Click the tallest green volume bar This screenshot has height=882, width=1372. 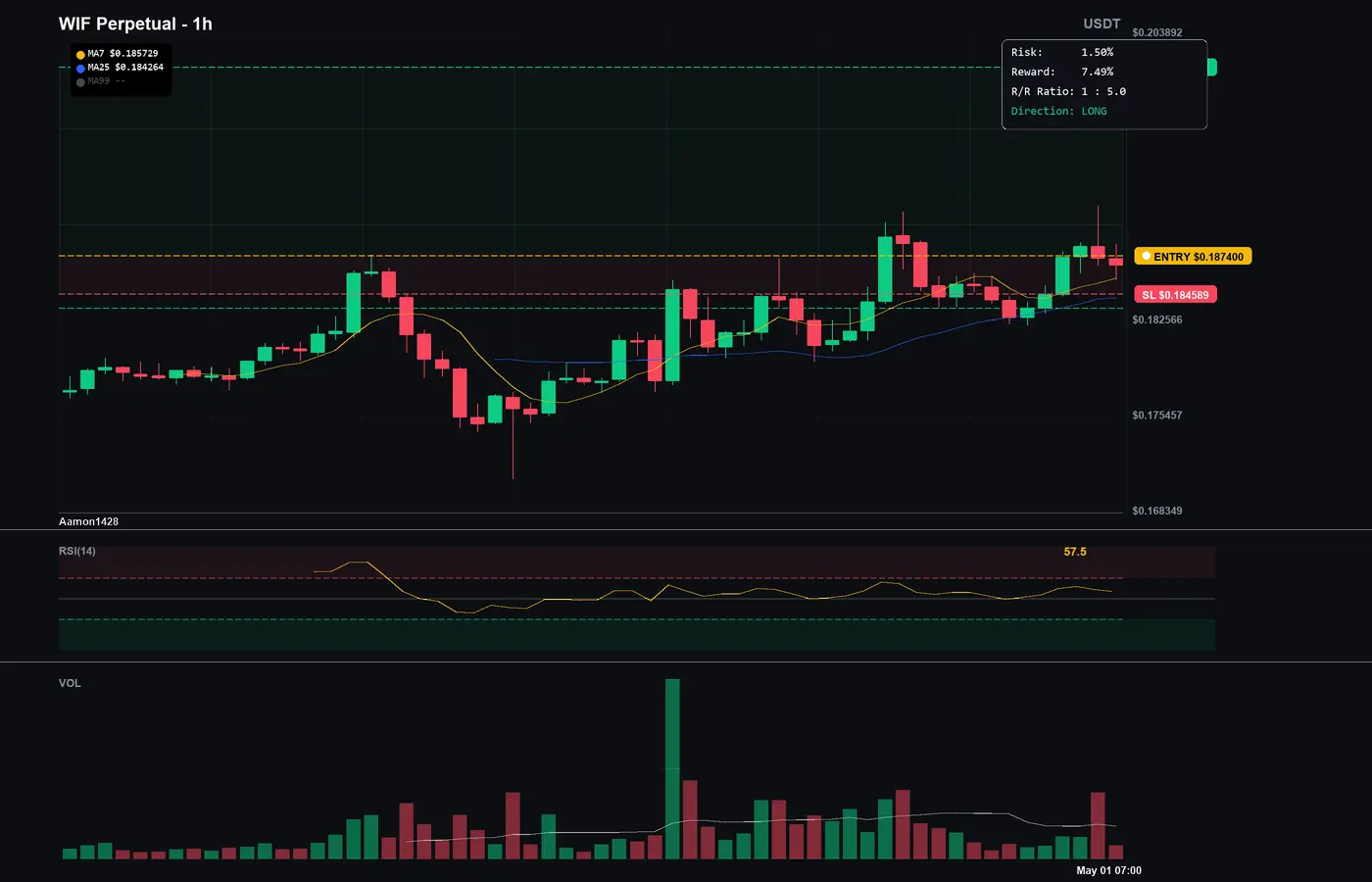(672, 768)
